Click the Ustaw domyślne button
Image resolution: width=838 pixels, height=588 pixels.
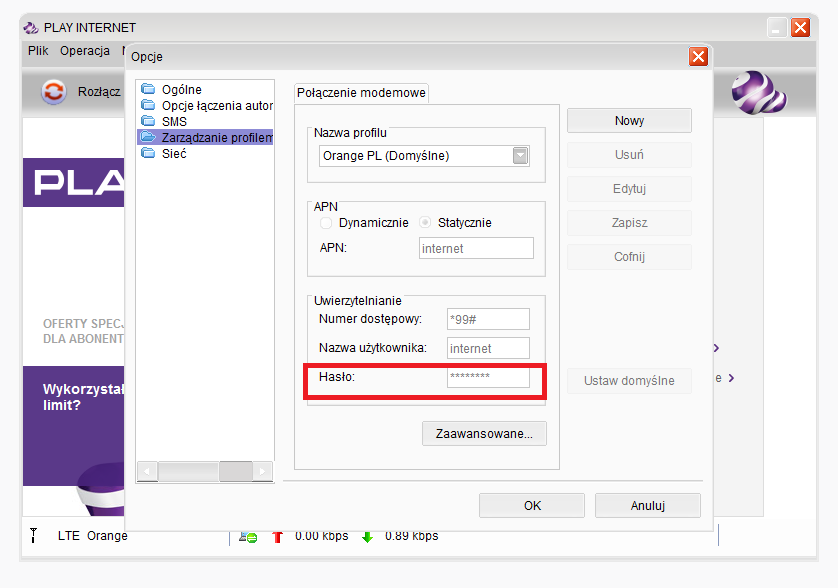[x=630, y=381]
